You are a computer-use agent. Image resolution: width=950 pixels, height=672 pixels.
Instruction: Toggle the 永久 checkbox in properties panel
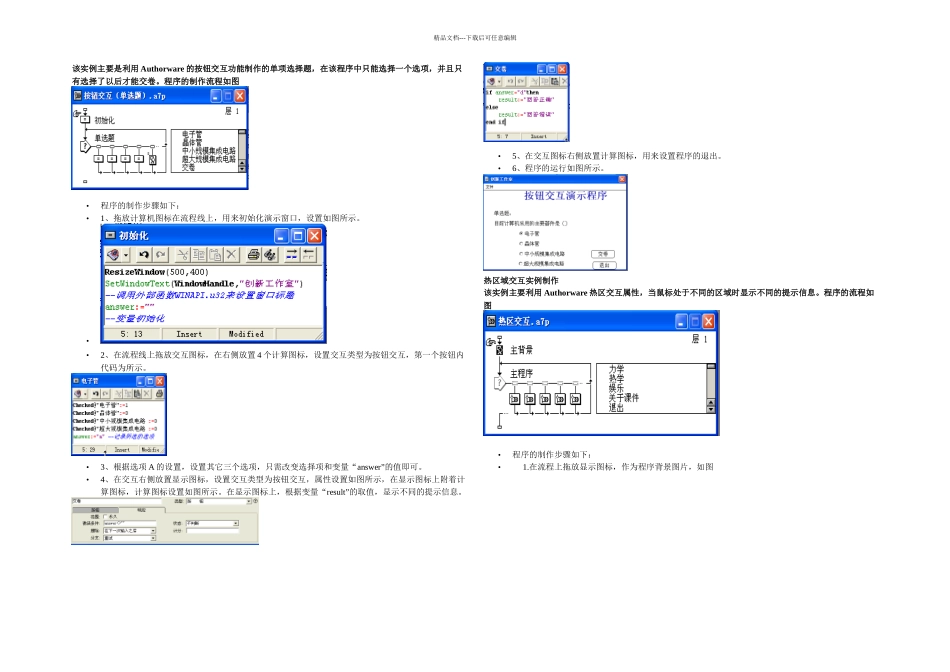(x=105, y=517)
